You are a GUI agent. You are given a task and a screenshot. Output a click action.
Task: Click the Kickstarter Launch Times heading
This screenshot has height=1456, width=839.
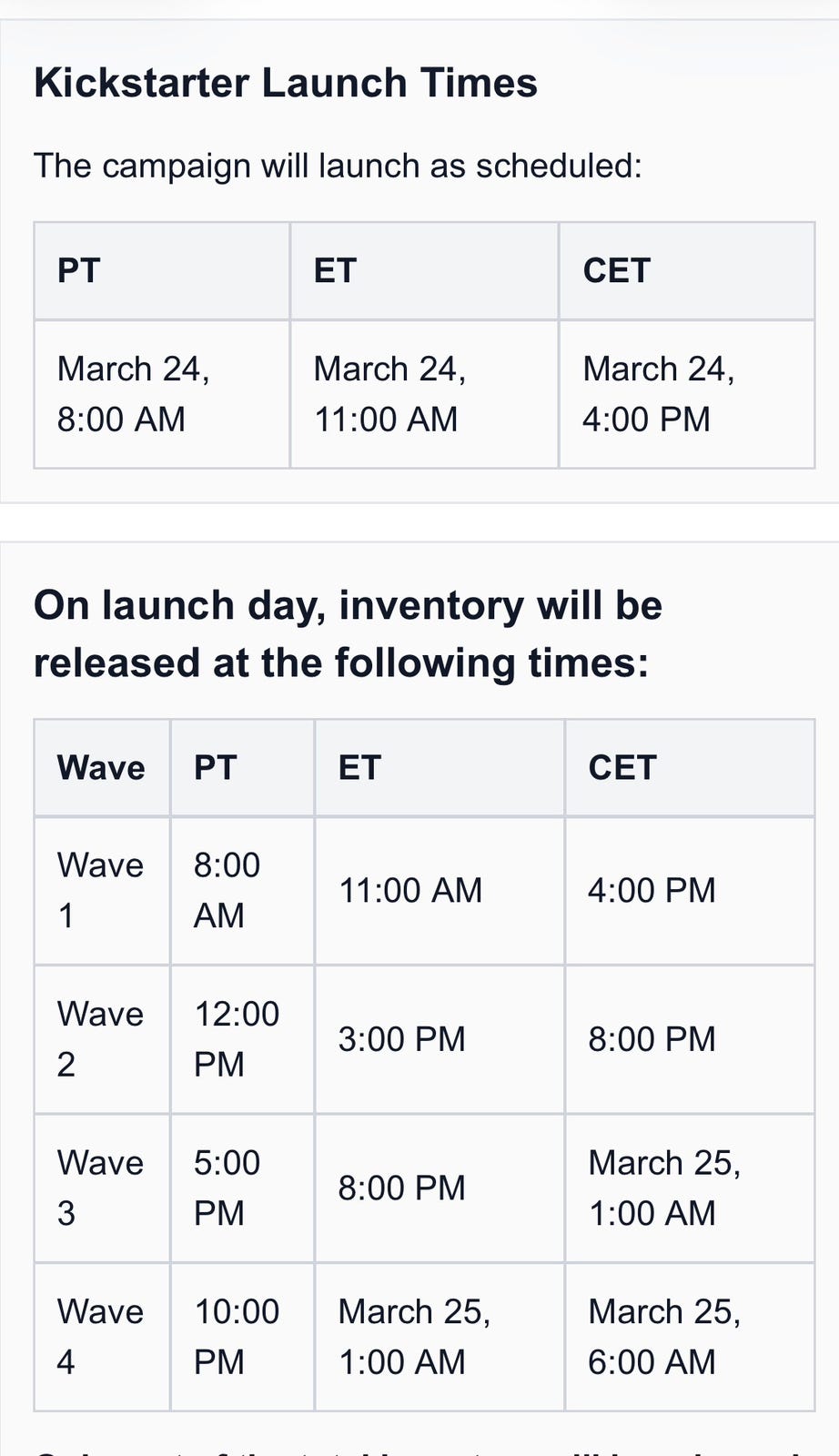tap(286, 83)
